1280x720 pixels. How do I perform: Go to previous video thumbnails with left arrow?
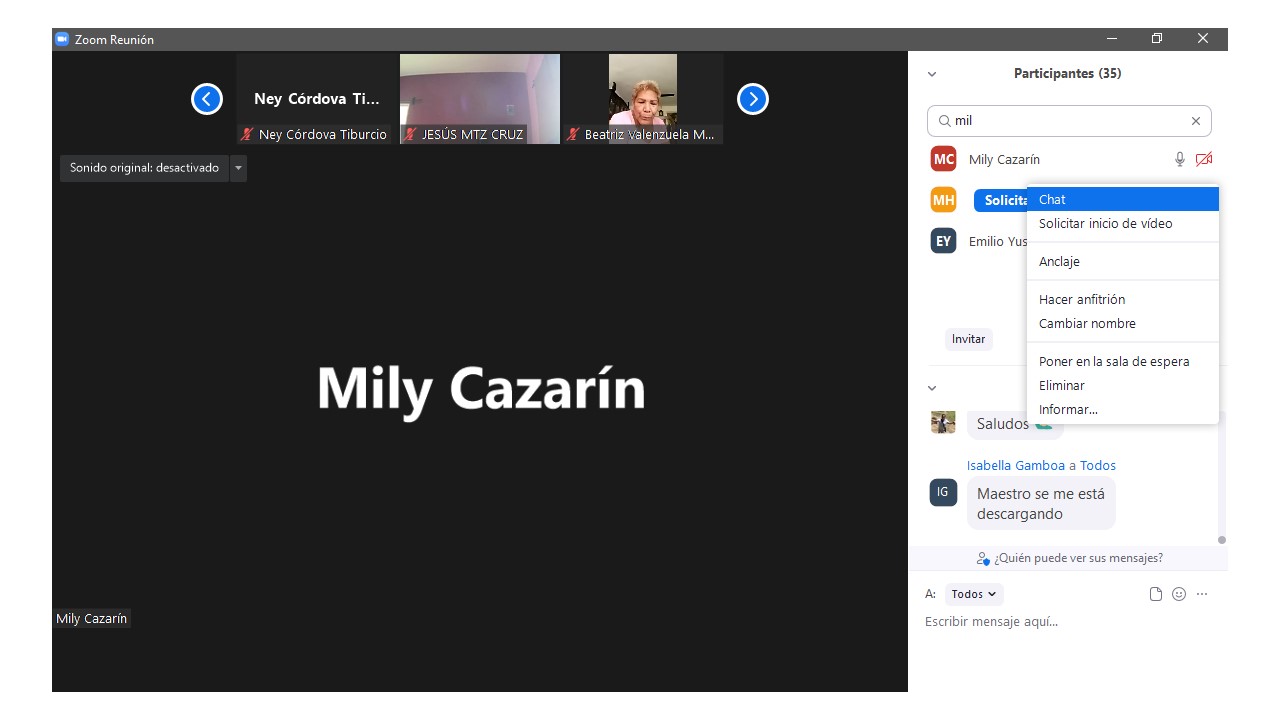pos(207,99)
